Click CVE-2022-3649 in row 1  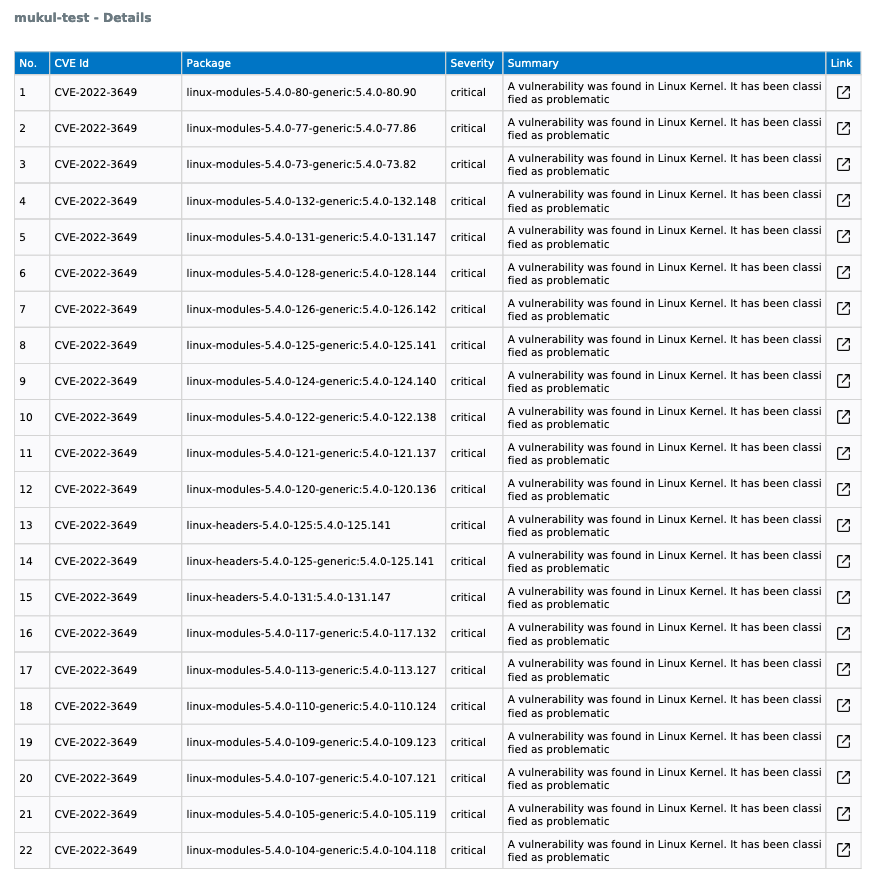95,92
